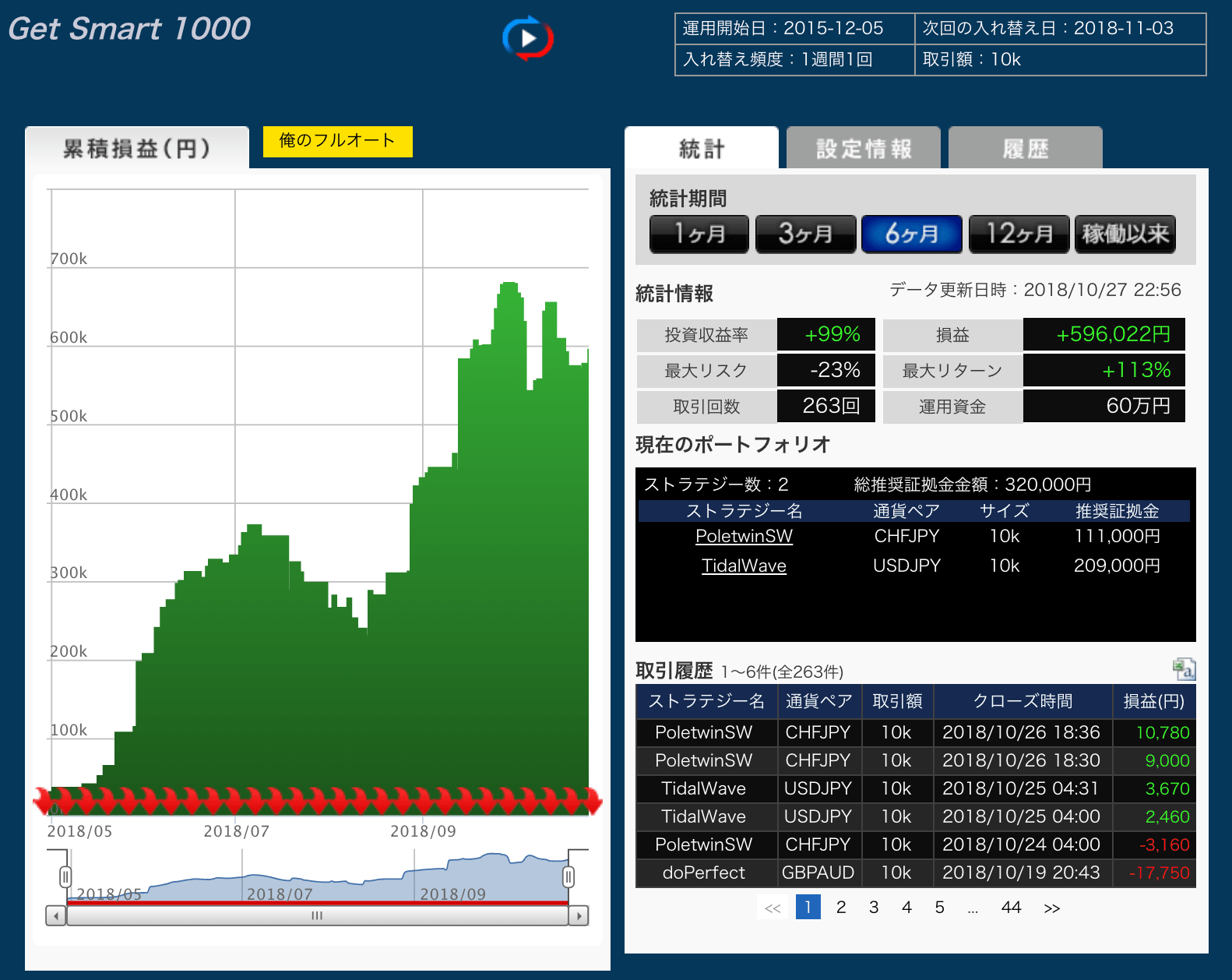Screen dimensions: 1232x980
Task: Select pagination page 1
Action: click(x=808, y=907)
